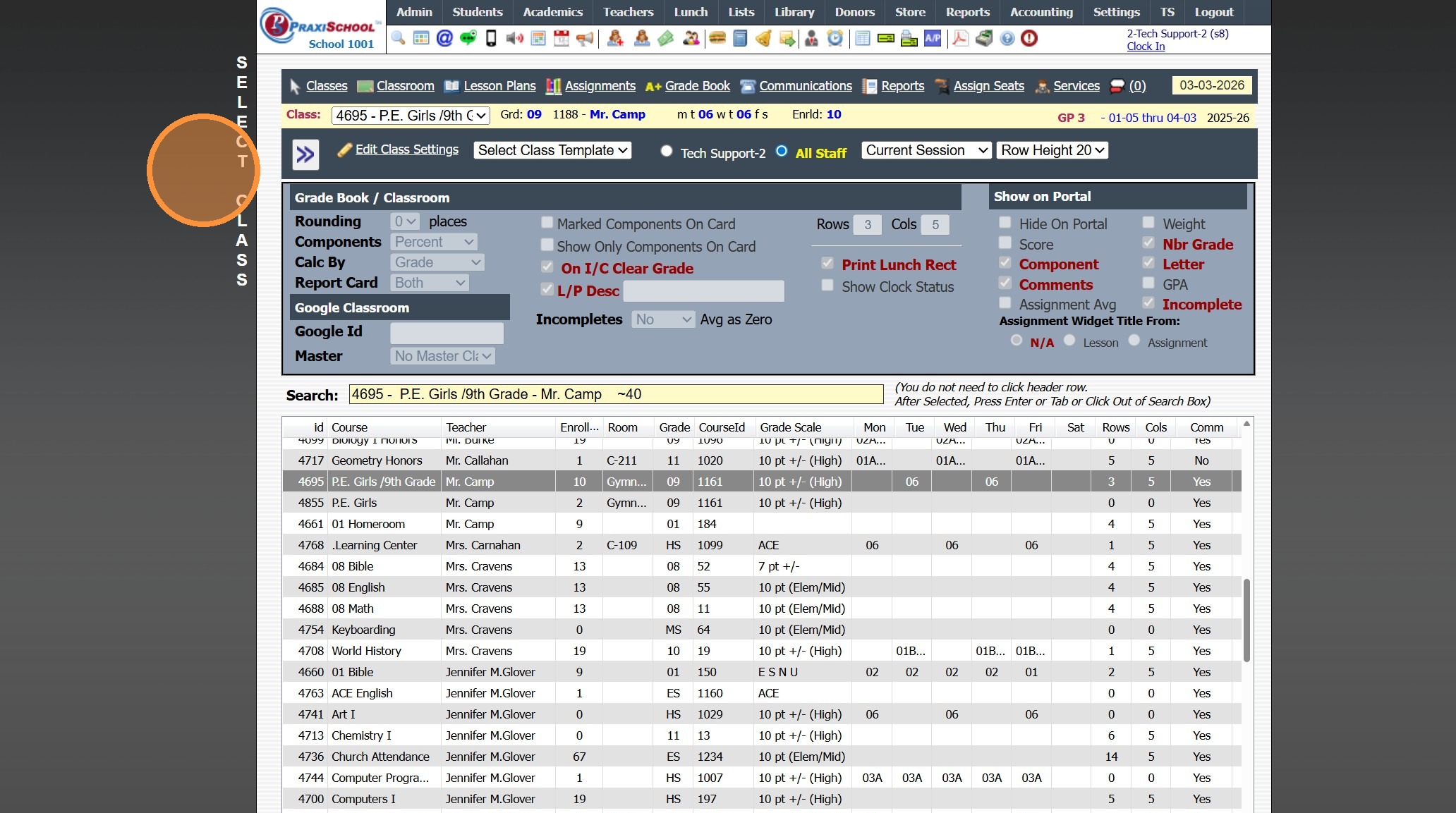This screenshot has height=813, width=1456.
Task: Click the blue help question icon
Action: coord(1007,38)
